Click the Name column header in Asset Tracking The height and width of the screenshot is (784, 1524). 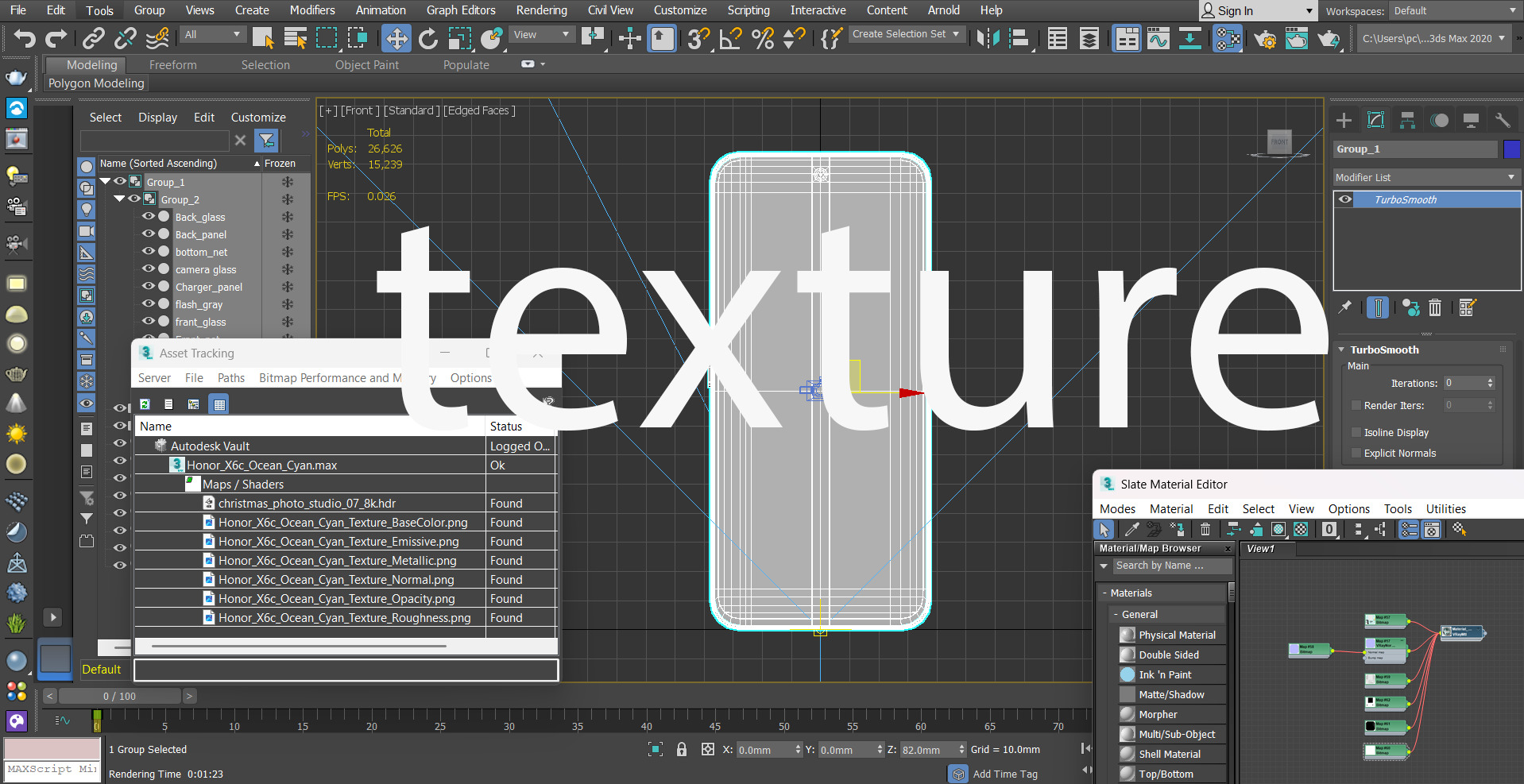point(310,427)
